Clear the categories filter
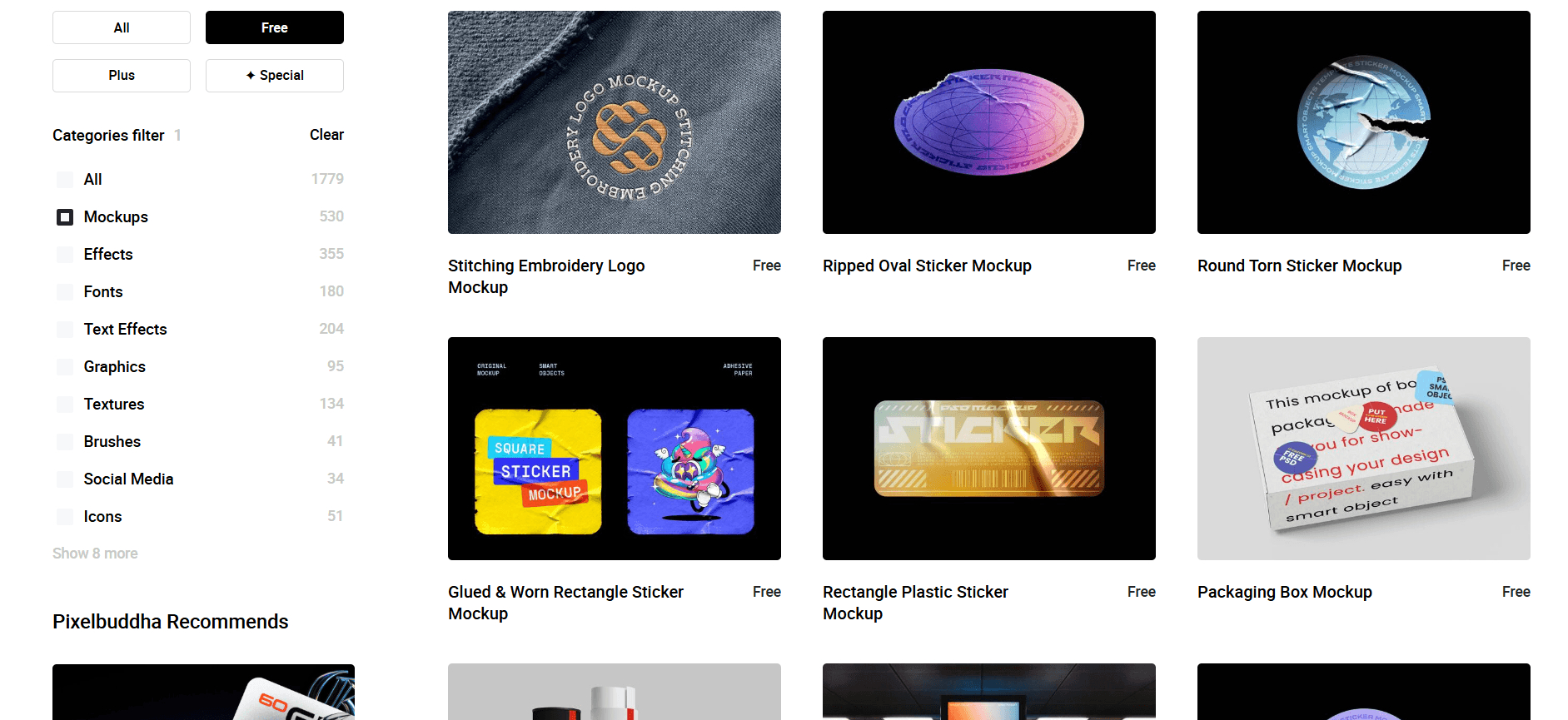 point(326,135)
